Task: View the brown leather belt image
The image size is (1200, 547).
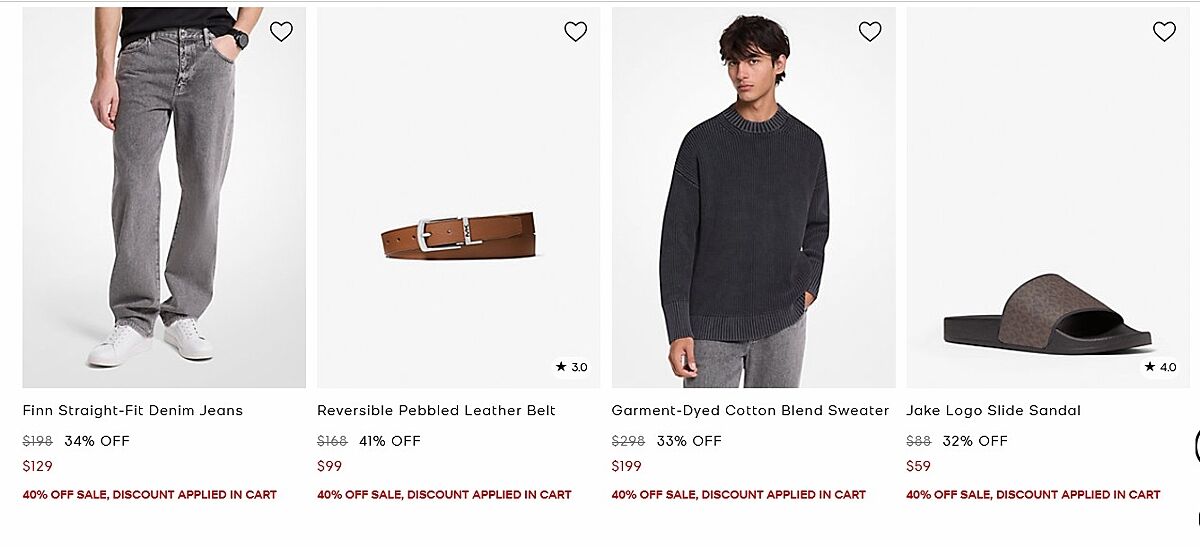Action: 458,236
